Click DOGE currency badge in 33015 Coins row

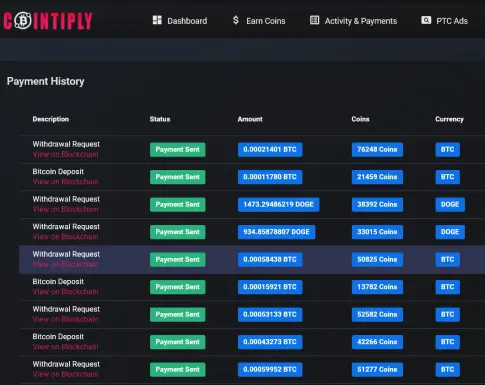[x=450, y=232]
